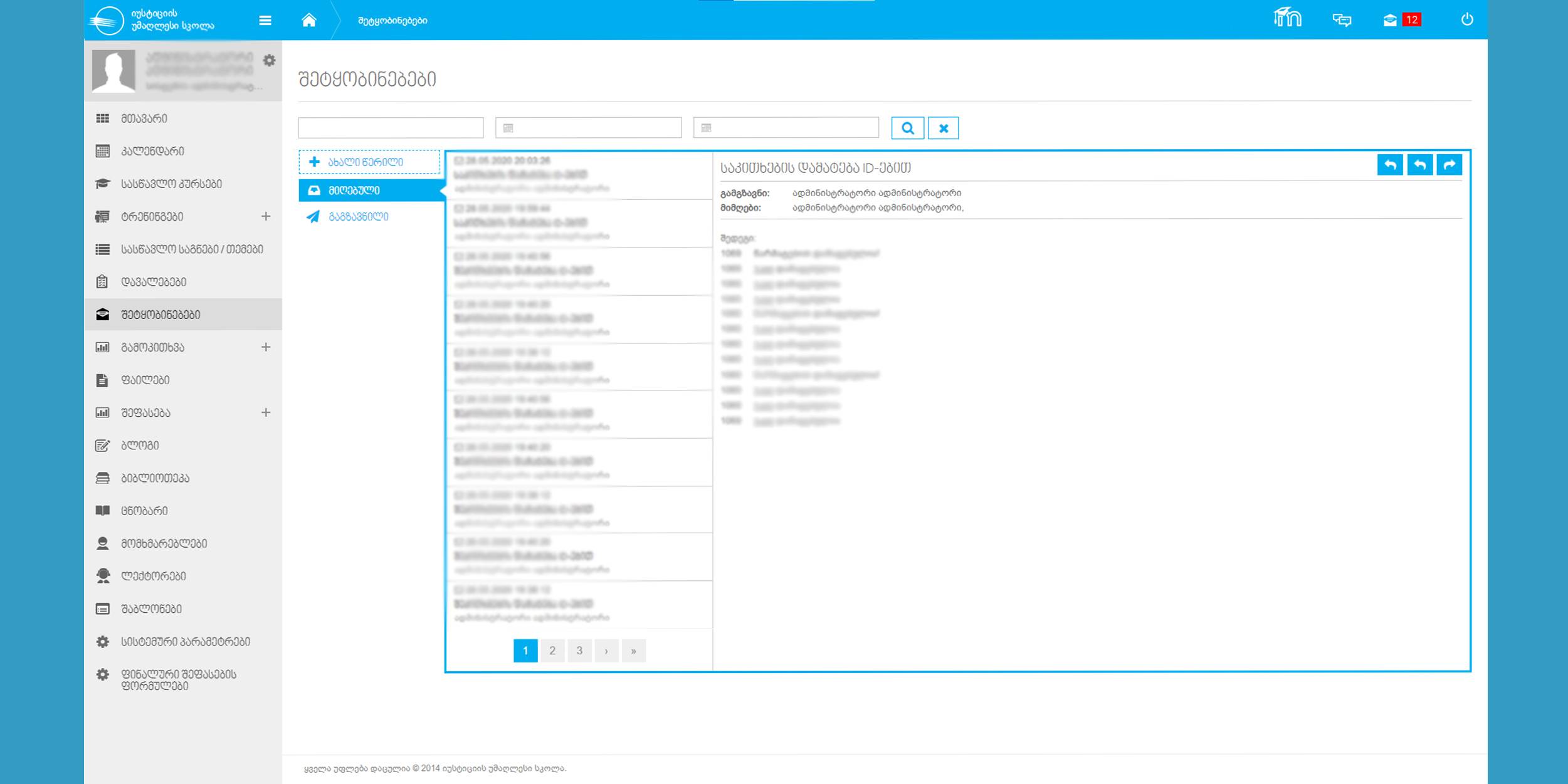
Task: Go to page 2 of messages
Action: tap(552, 651)
